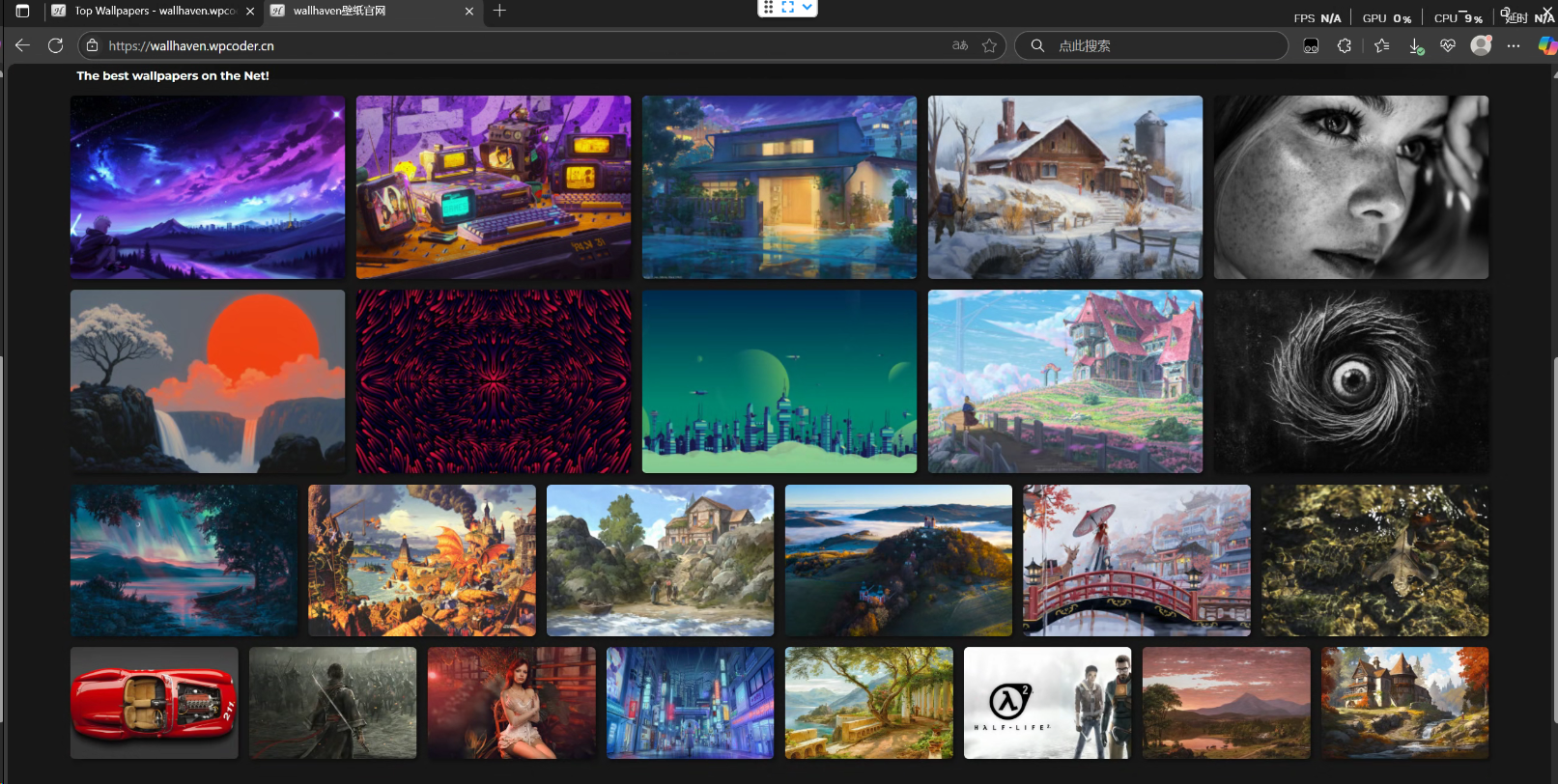Open the red sun waterfall wallpaper
Screen dimensions: 1558x784
pos(208,381)
